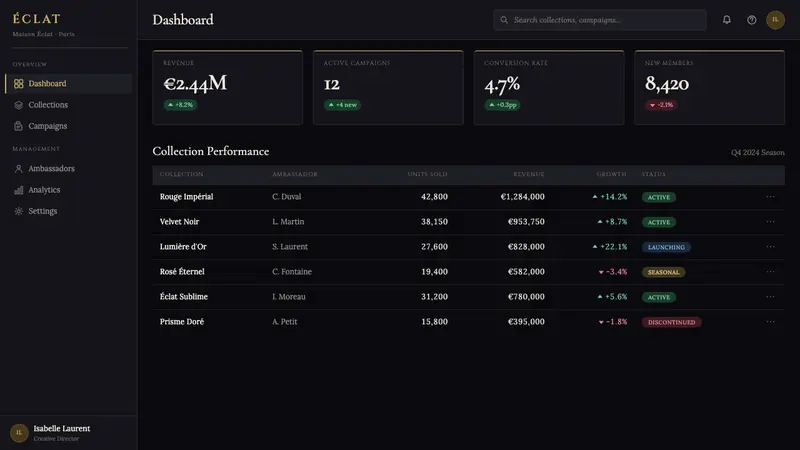Viewport: 800px width, 450px height.
Task: Open the help question-mark icon
Action: [x=752, y=20]
